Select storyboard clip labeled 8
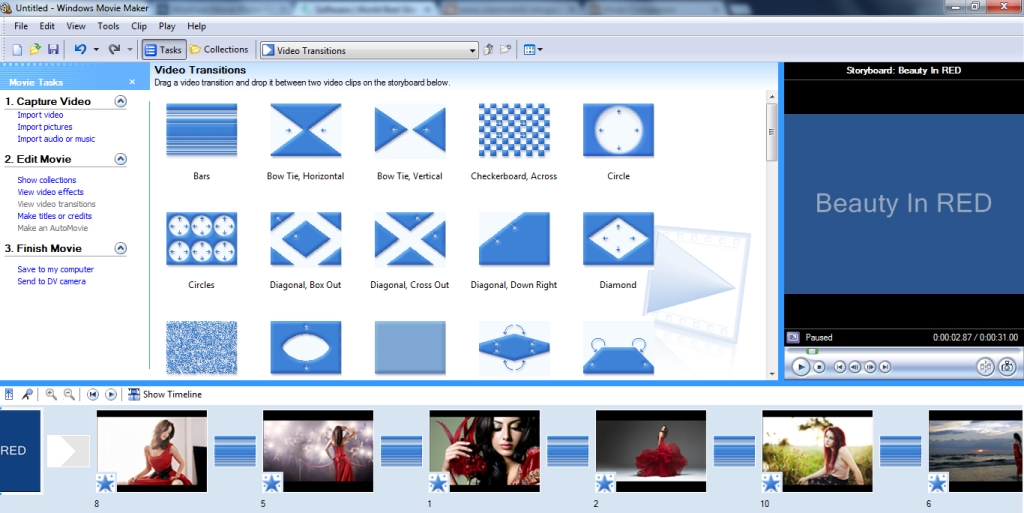 [152, 451]
